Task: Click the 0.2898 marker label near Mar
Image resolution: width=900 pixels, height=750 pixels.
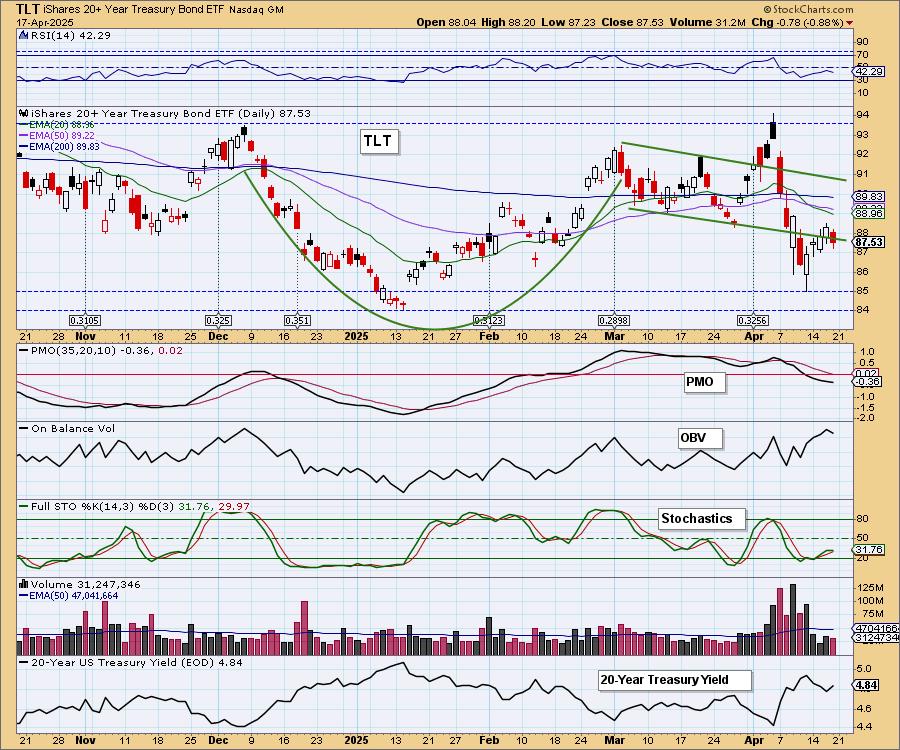Action: click(614, 320)
